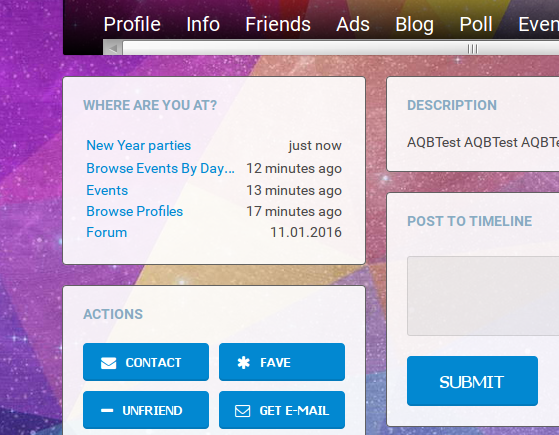Click the Submit button
The height and width of the screenshot is (435, 559).
472,381
